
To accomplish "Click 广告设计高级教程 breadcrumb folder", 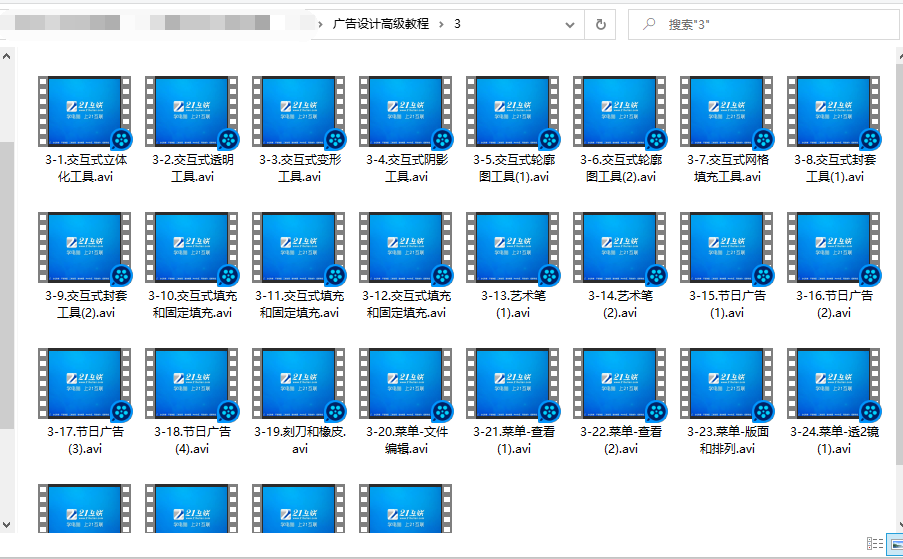I will (x=381, y=24).
